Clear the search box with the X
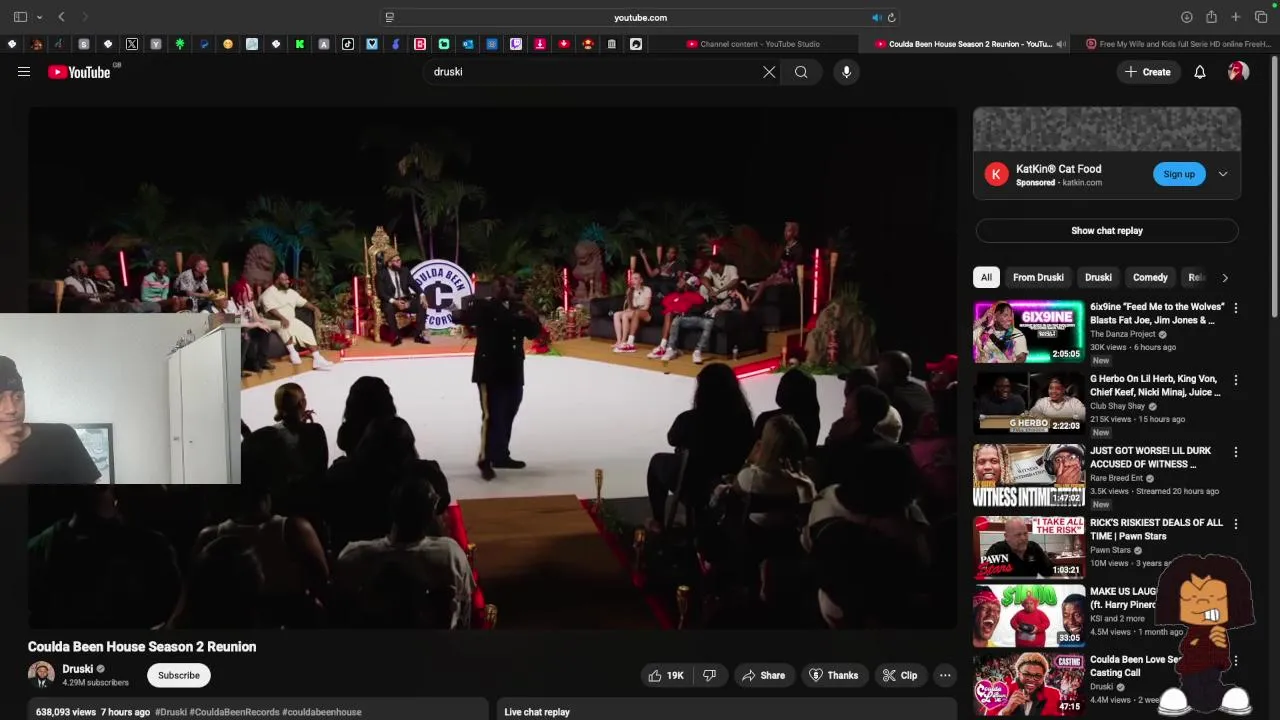This screenshot has height=720, width=1280. click(x=769, y=72)
